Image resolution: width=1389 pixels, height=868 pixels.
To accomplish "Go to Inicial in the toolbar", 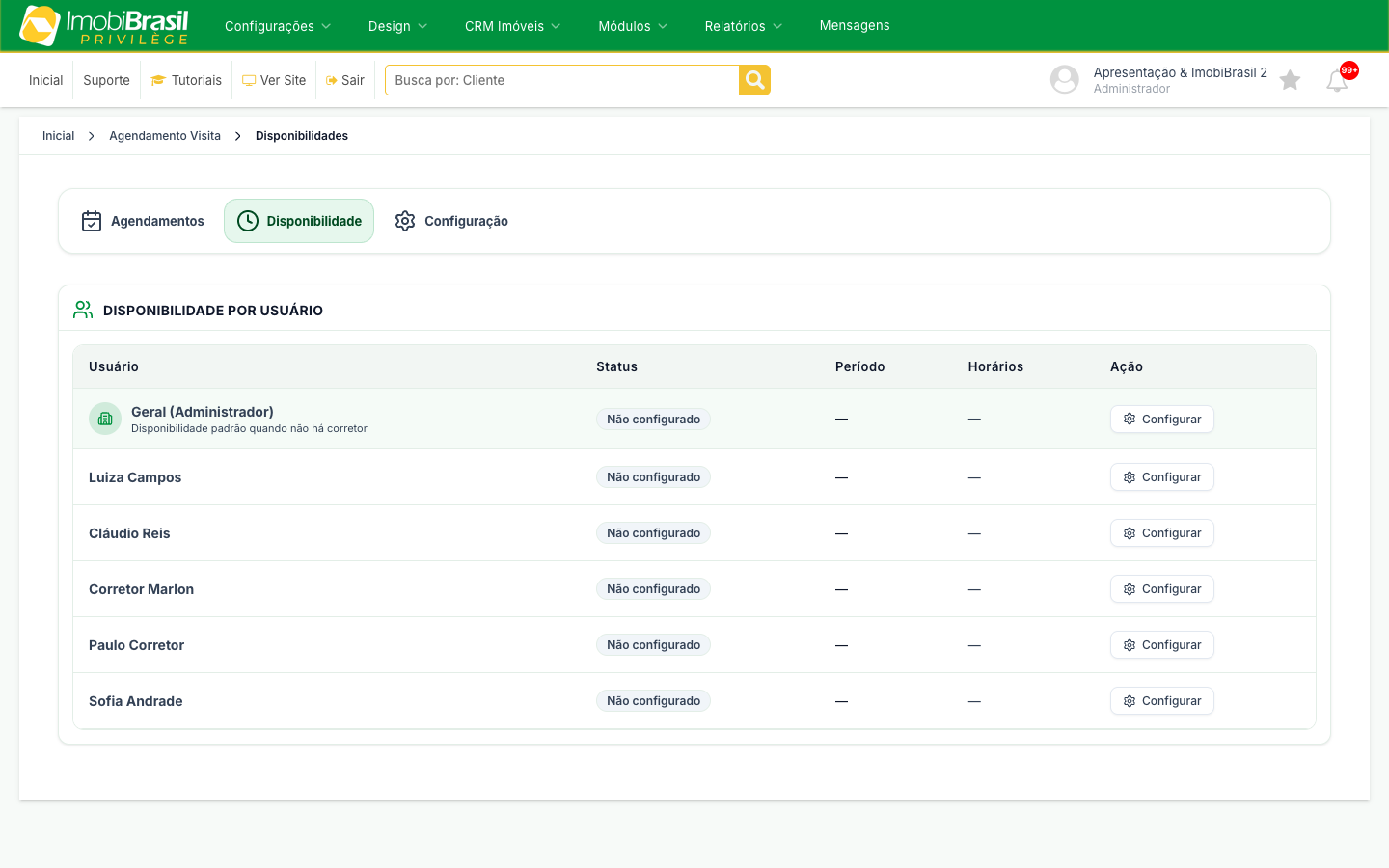I will (x=45, y=80).
